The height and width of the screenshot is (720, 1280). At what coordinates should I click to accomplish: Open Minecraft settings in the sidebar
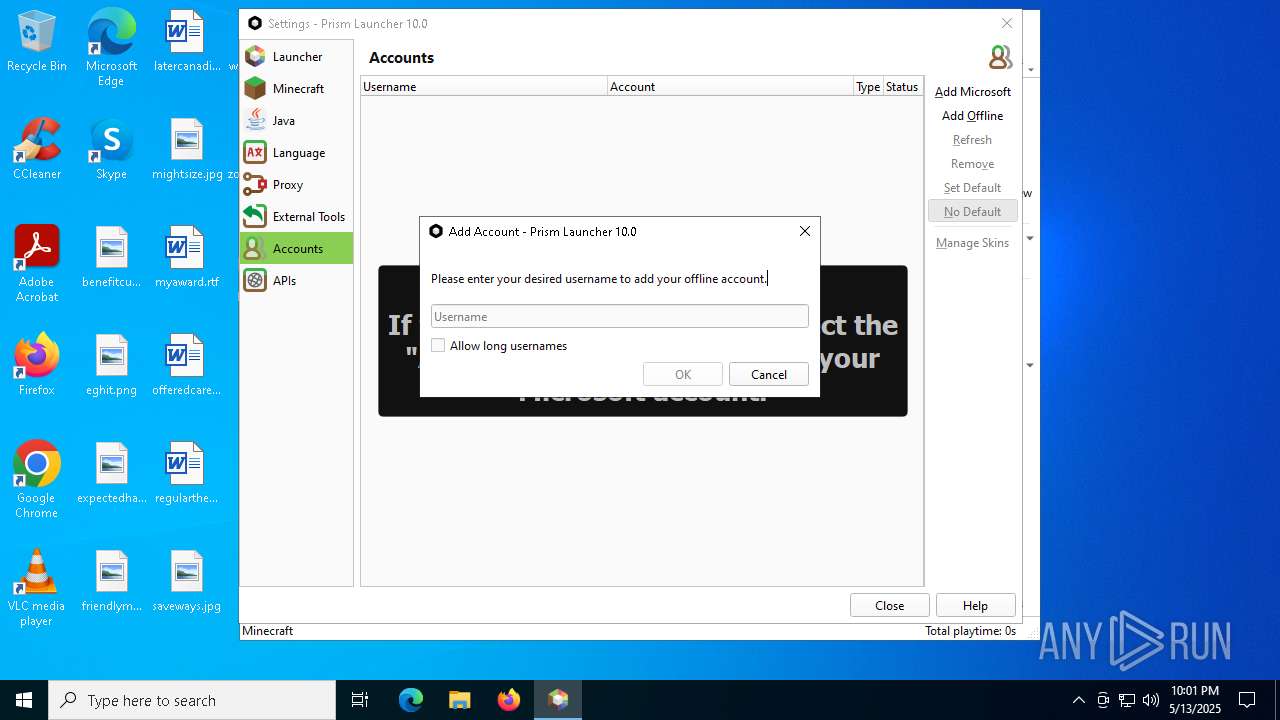tap(296, 89)
